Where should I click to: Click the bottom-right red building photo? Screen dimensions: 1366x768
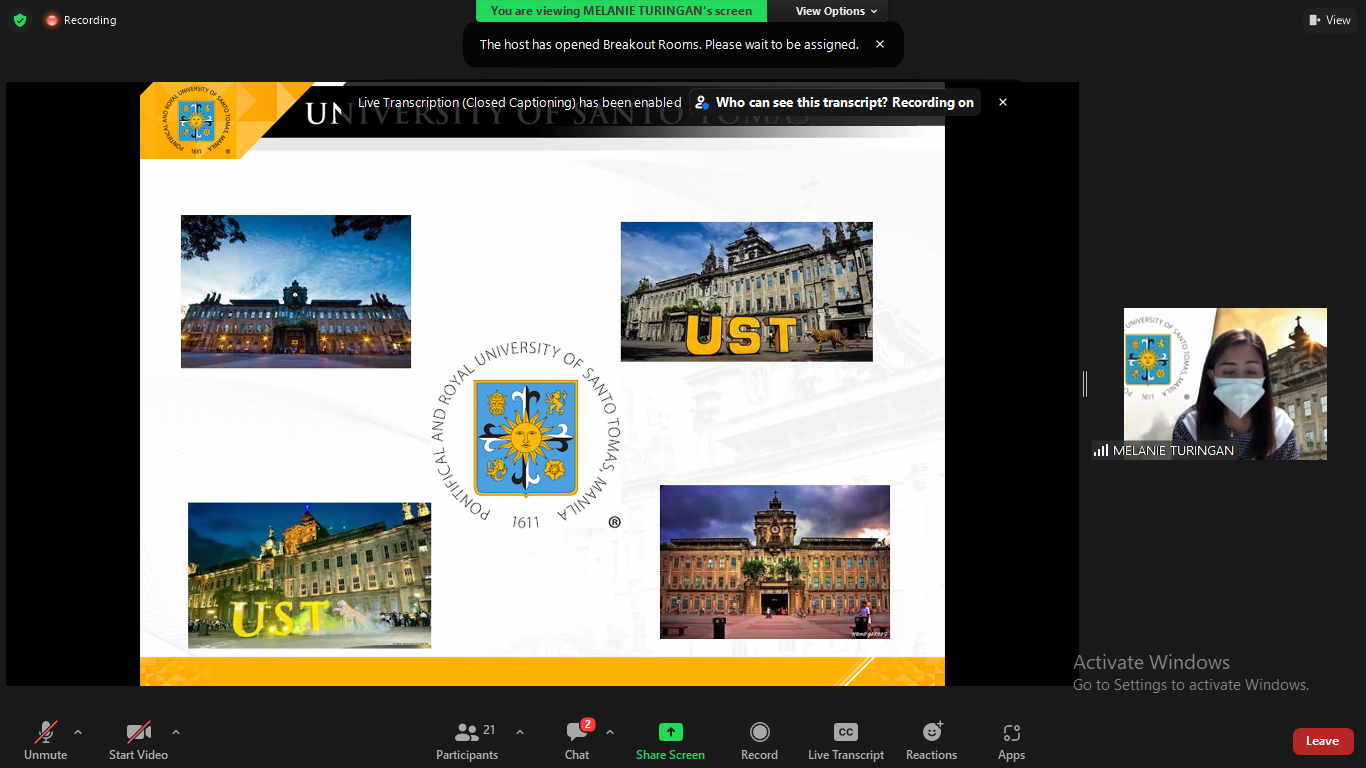(775, 562)
